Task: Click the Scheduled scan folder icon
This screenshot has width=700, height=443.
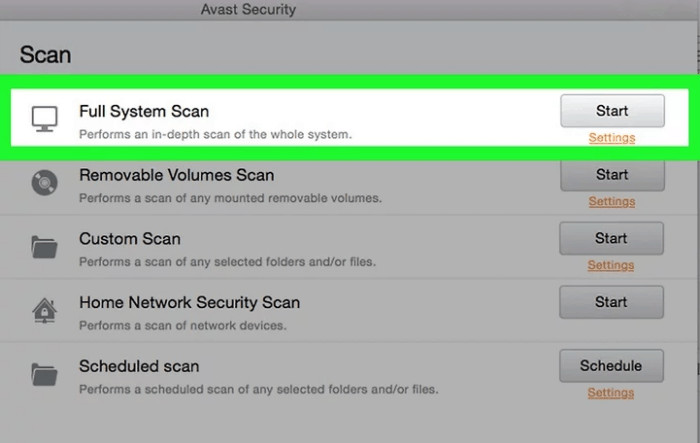Action: (x=44, y=374)
